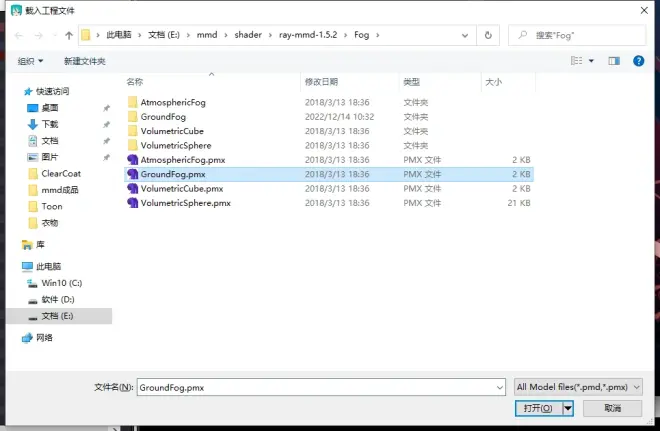Open 文档 in quick access
This screenshot has height=431, width=660.
pos(50,141)
